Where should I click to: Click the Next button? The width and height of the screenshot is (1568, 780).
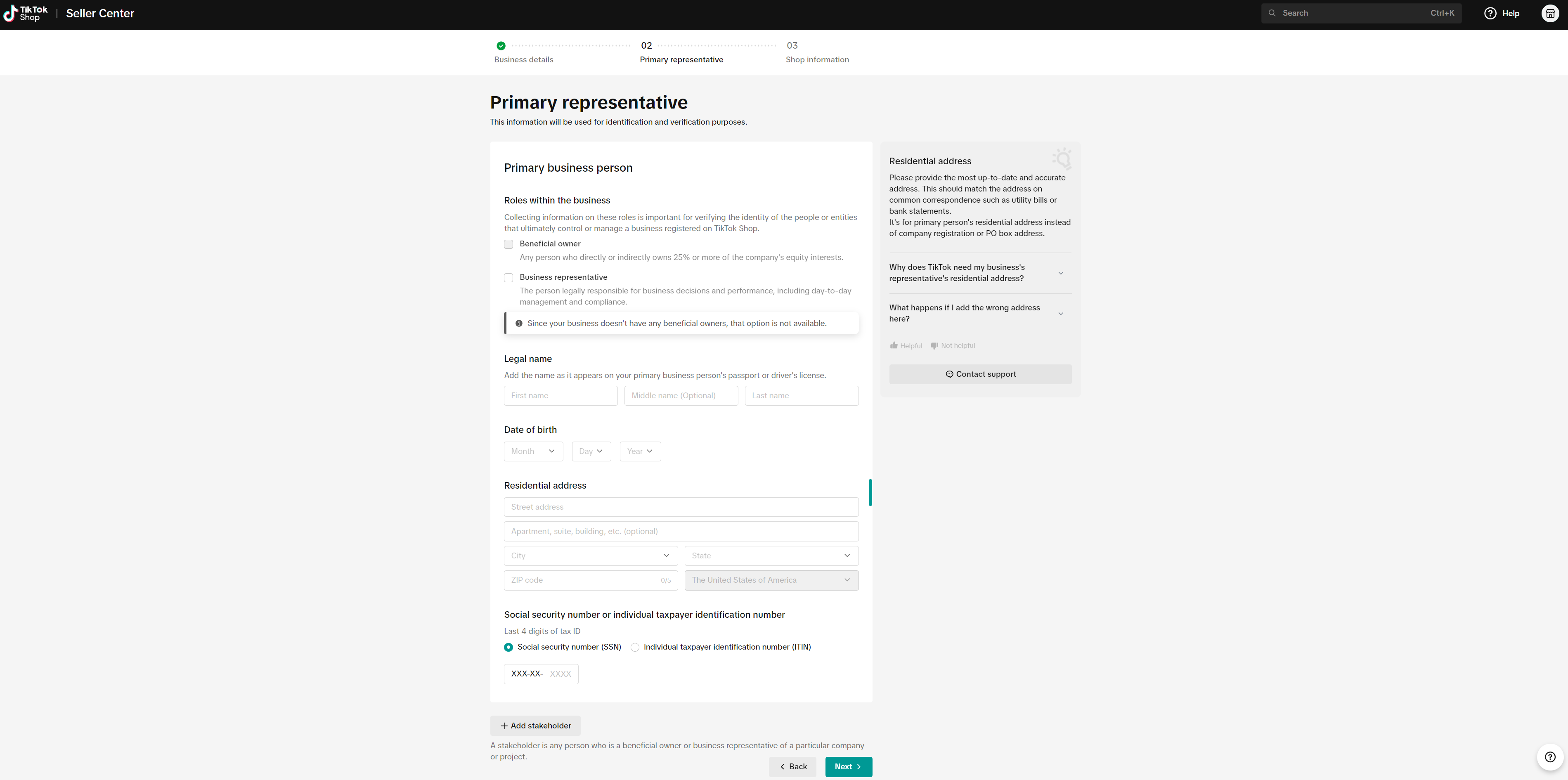[x=848, y=767]
